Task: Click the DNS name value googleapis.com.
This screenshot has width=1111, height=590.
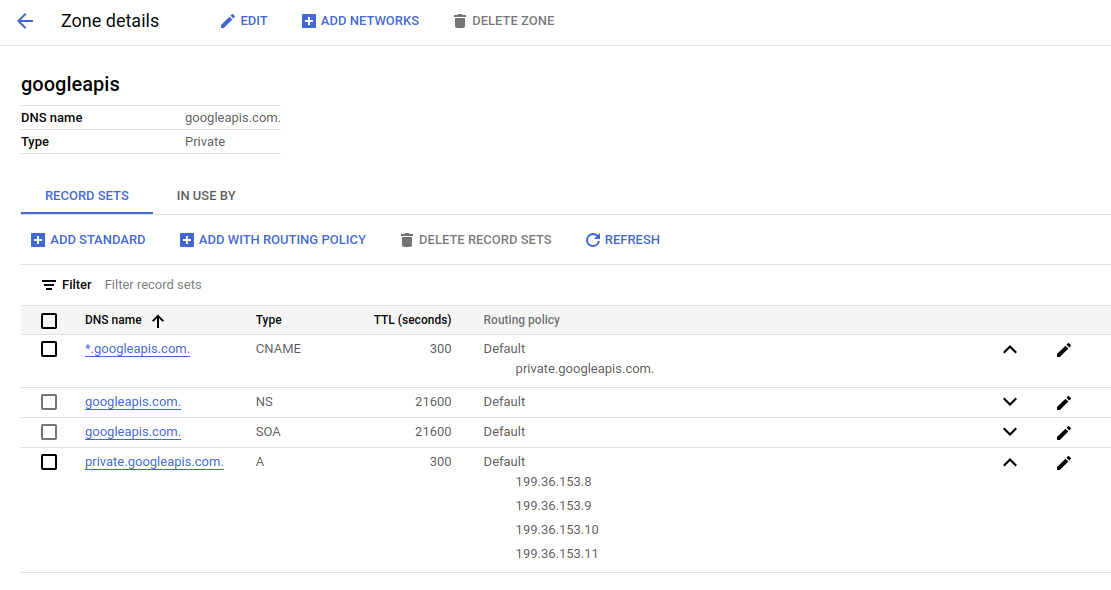Action: pos(233,118)
